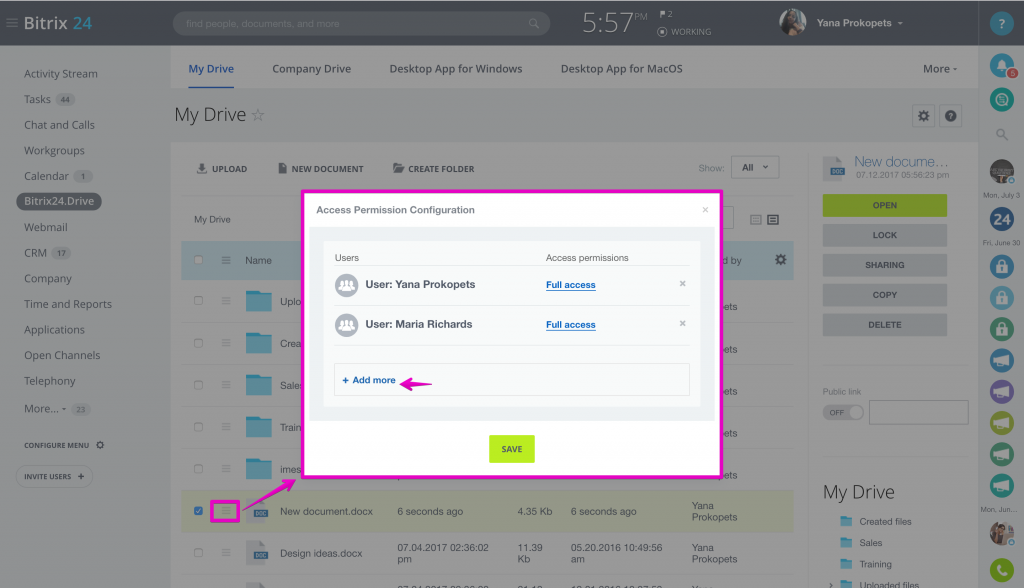This screenshot has height=588, width=1024.
Task: Click Add more in the permissions dialog
Action: tap(369, 380)
